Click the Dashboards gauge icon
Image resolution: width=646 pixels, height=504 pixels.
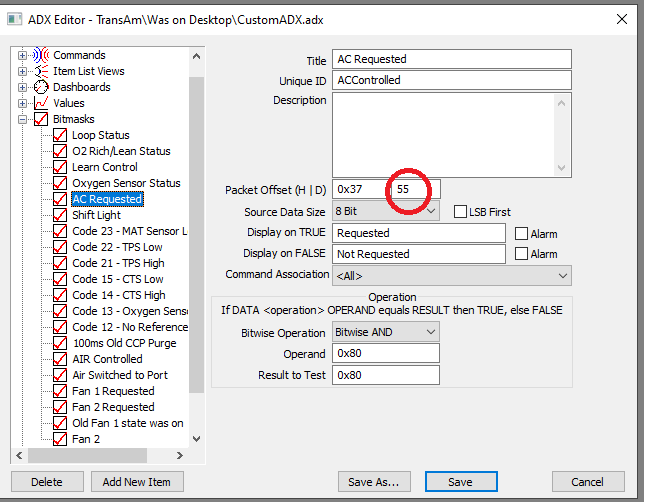coord(41,87)
